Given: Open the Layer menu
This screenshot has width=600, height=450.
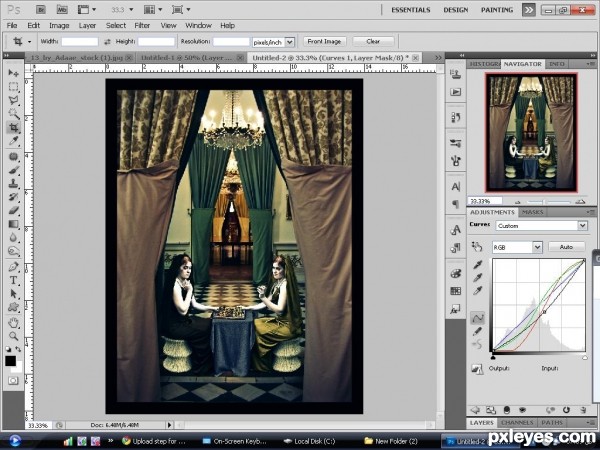Looking at the screenshot, I should 87,26.
